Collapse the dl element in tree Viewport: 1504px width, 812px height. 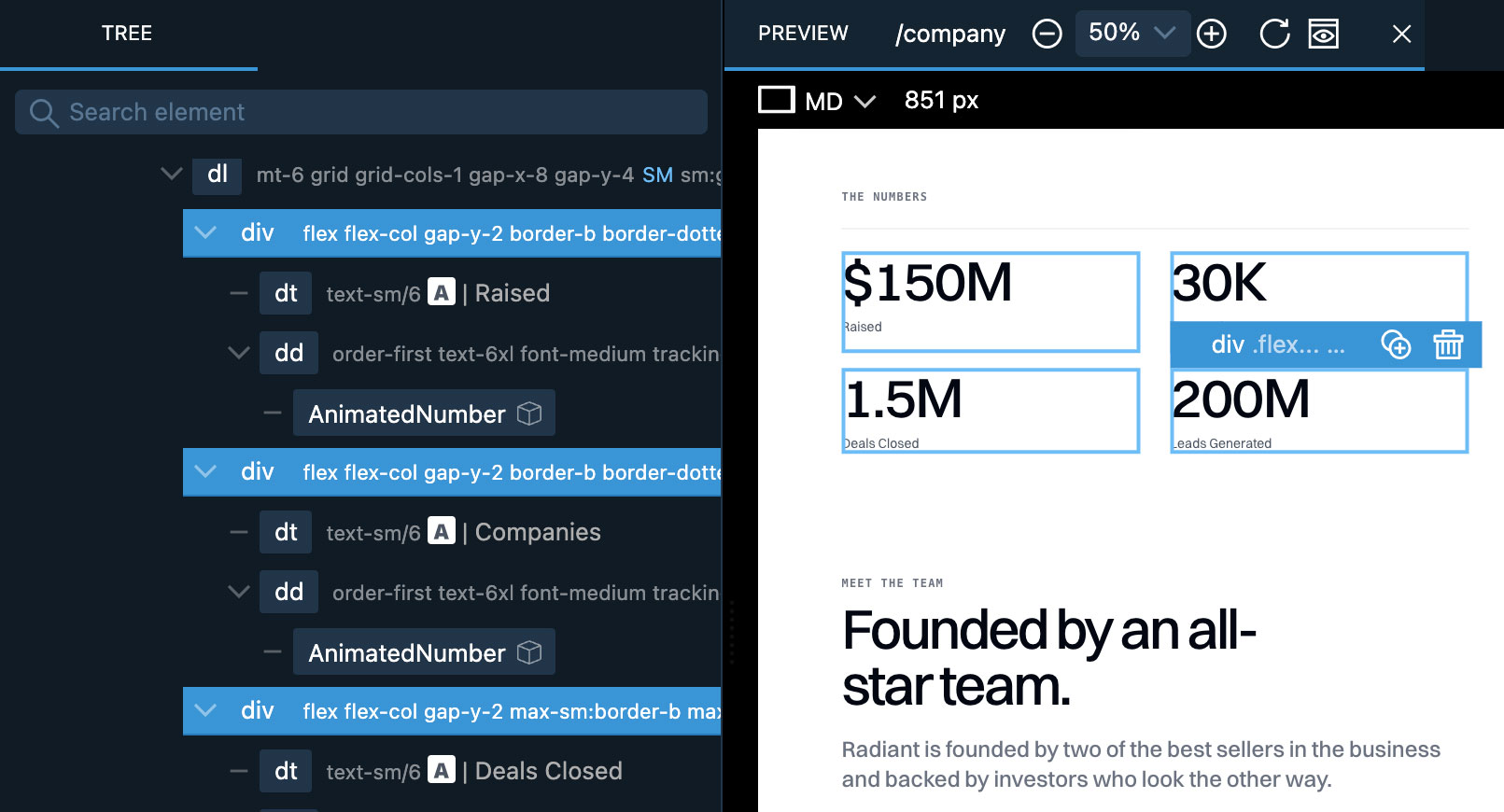pos(171,174)
